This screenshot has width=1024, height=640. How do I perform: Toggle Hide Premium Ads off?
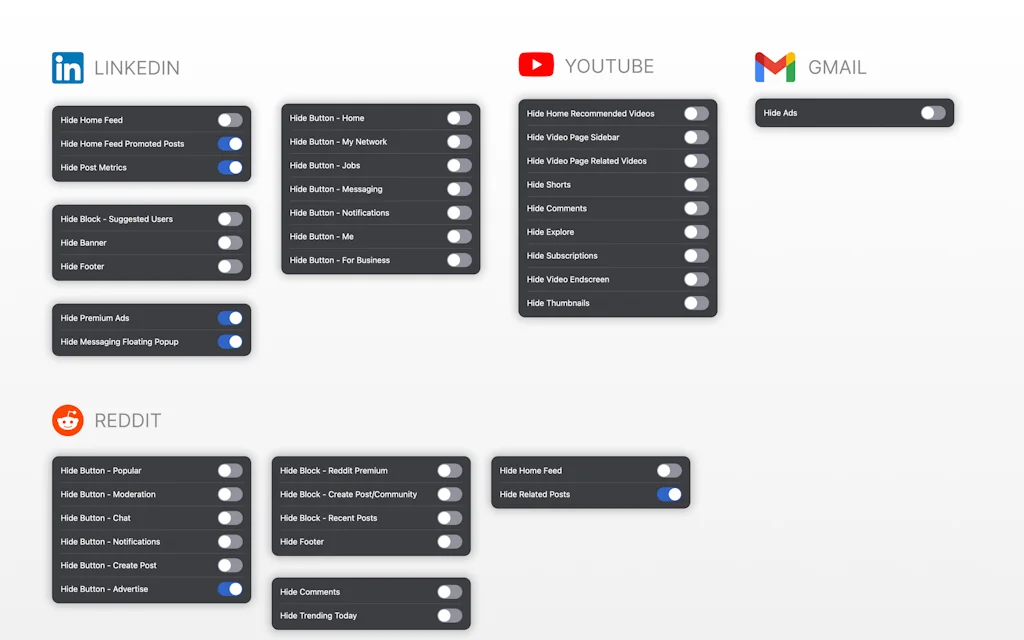pyautogui.click(x=230, y=318)
